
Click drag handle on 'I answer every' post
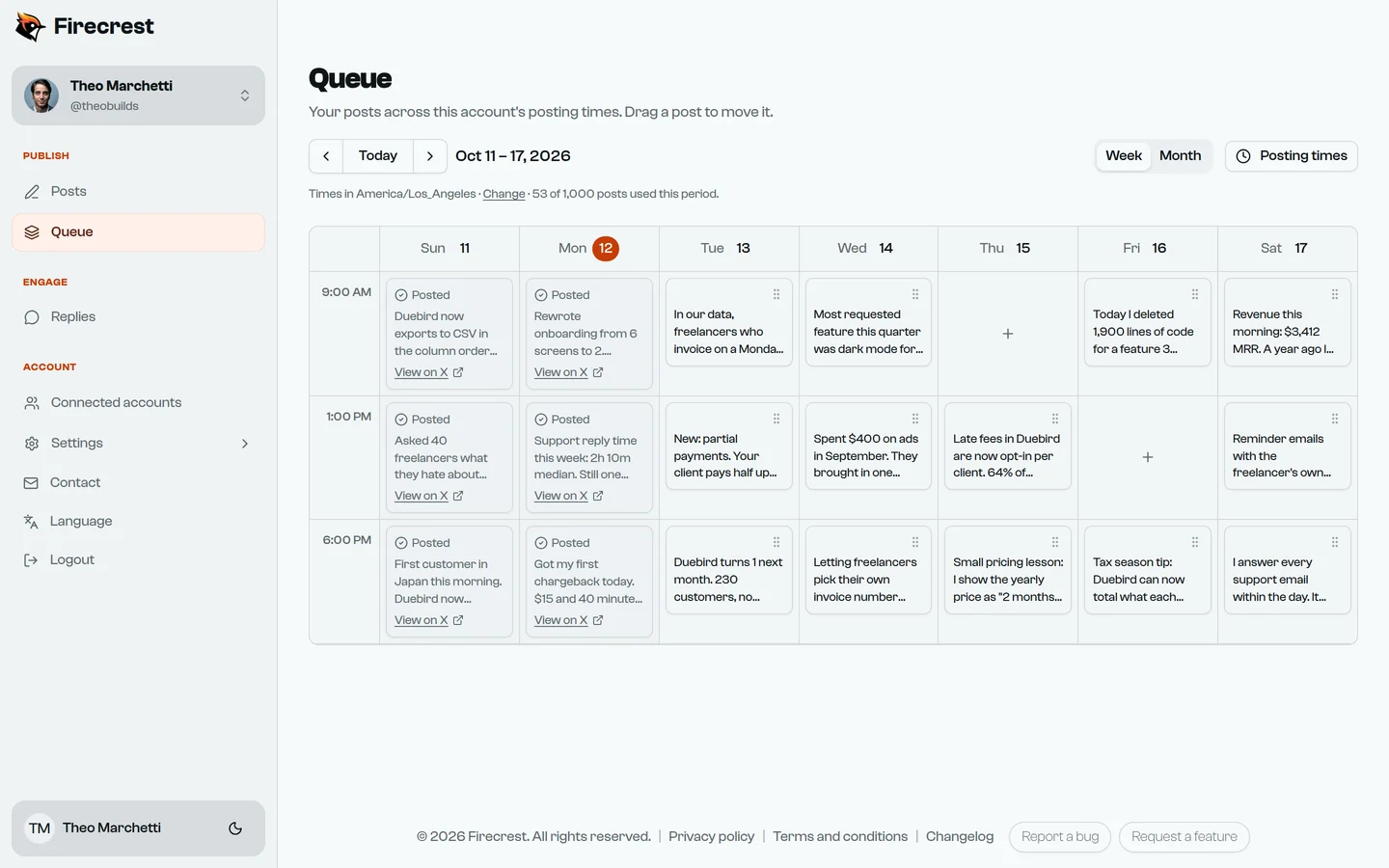pos(1335,542)
